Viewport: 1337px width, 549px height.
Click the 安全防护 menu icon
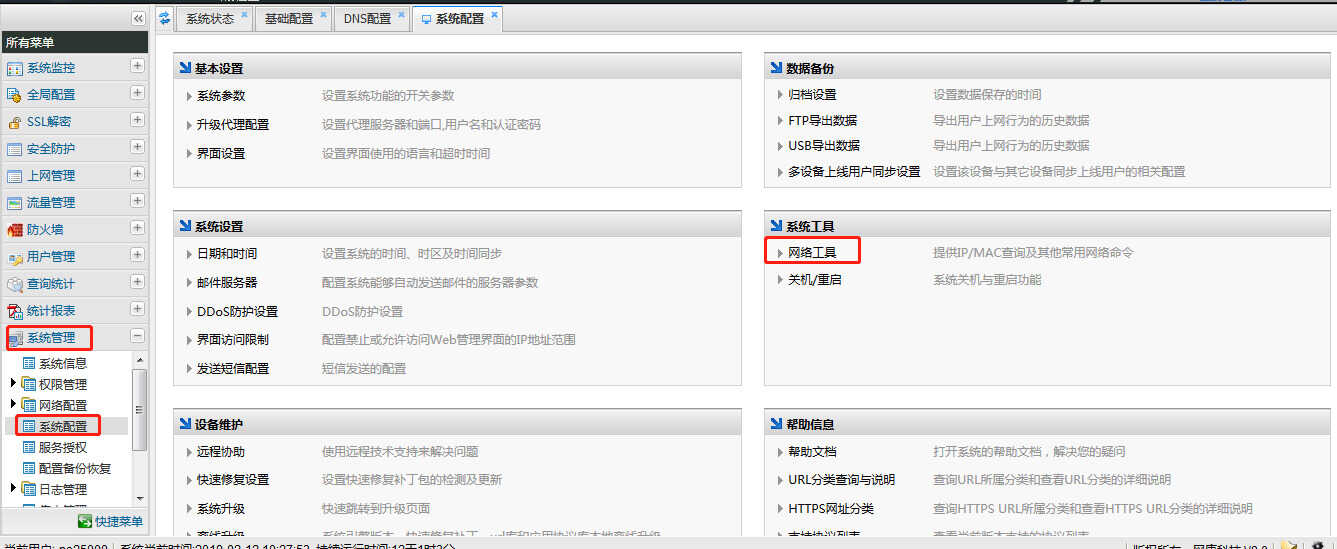click(14, 149)
